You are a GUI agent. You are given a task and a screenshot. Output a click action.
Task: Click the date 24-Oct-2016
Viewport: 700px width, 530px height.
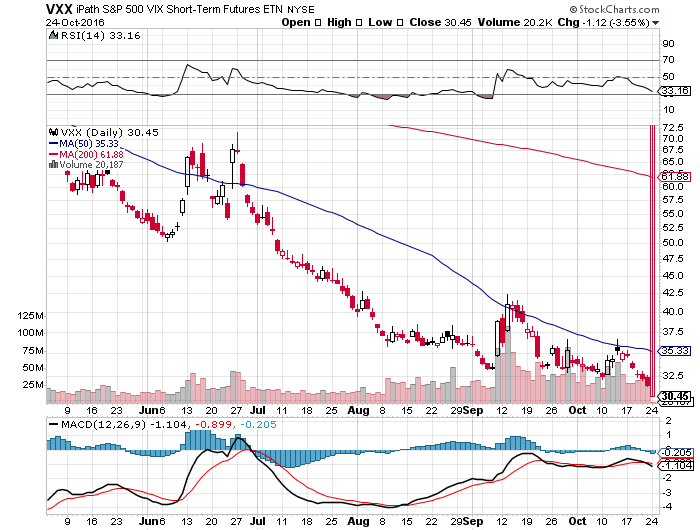pos(75,22)
